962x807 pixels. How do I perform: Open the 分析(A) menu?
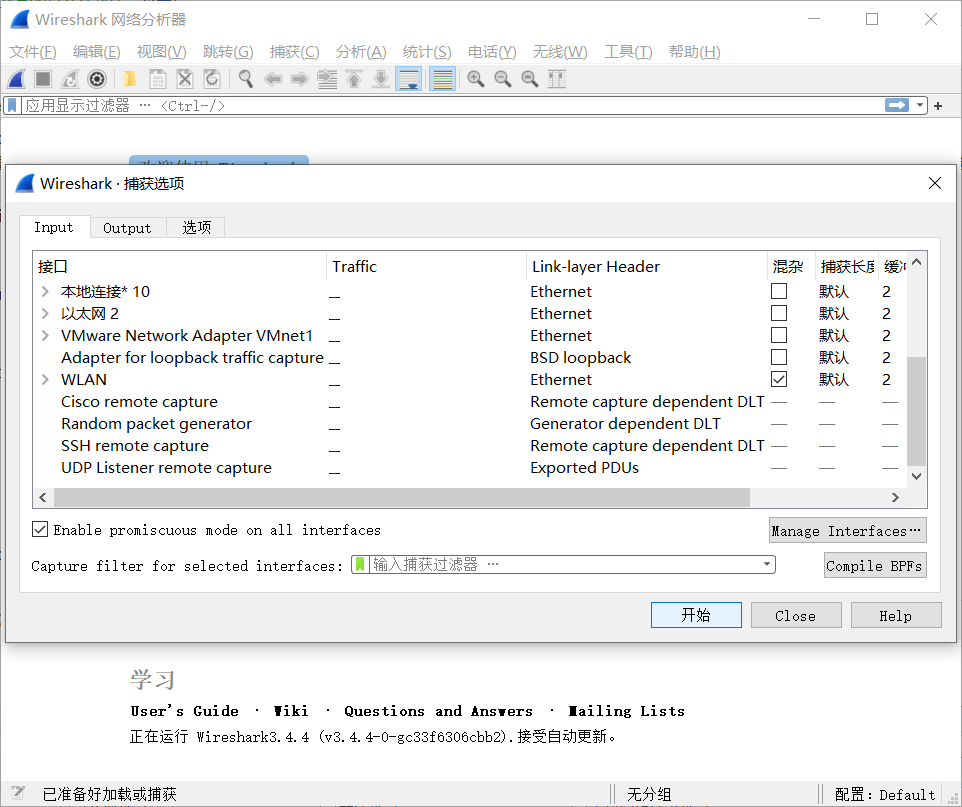[x=361, y=52]
